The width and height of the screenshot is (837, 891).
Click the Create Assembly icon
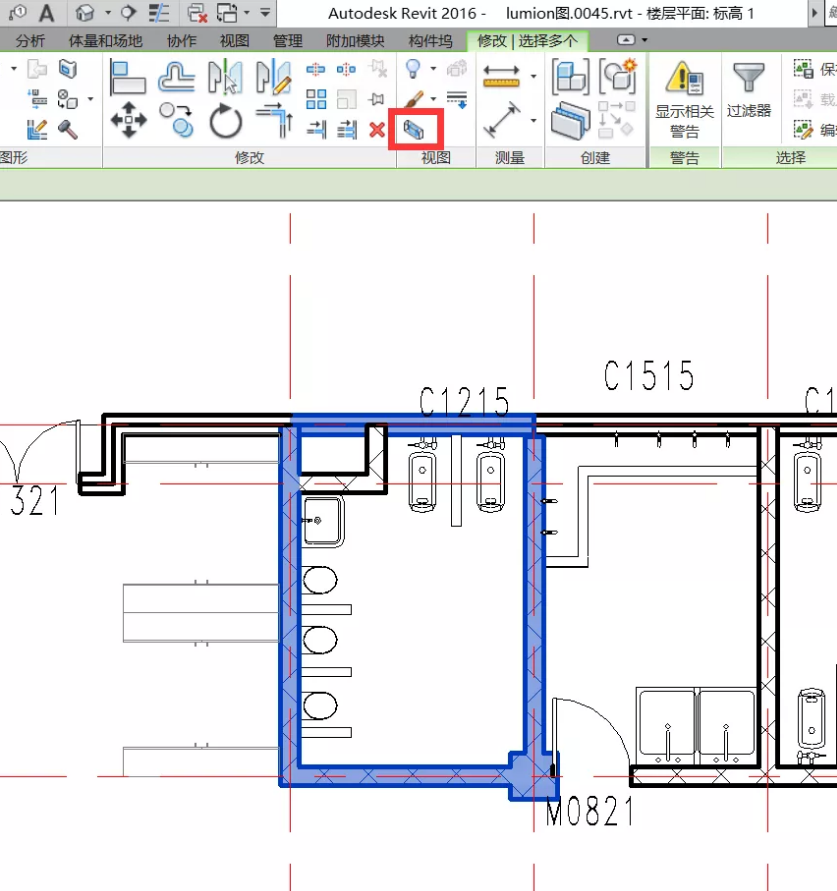[571, 77]
